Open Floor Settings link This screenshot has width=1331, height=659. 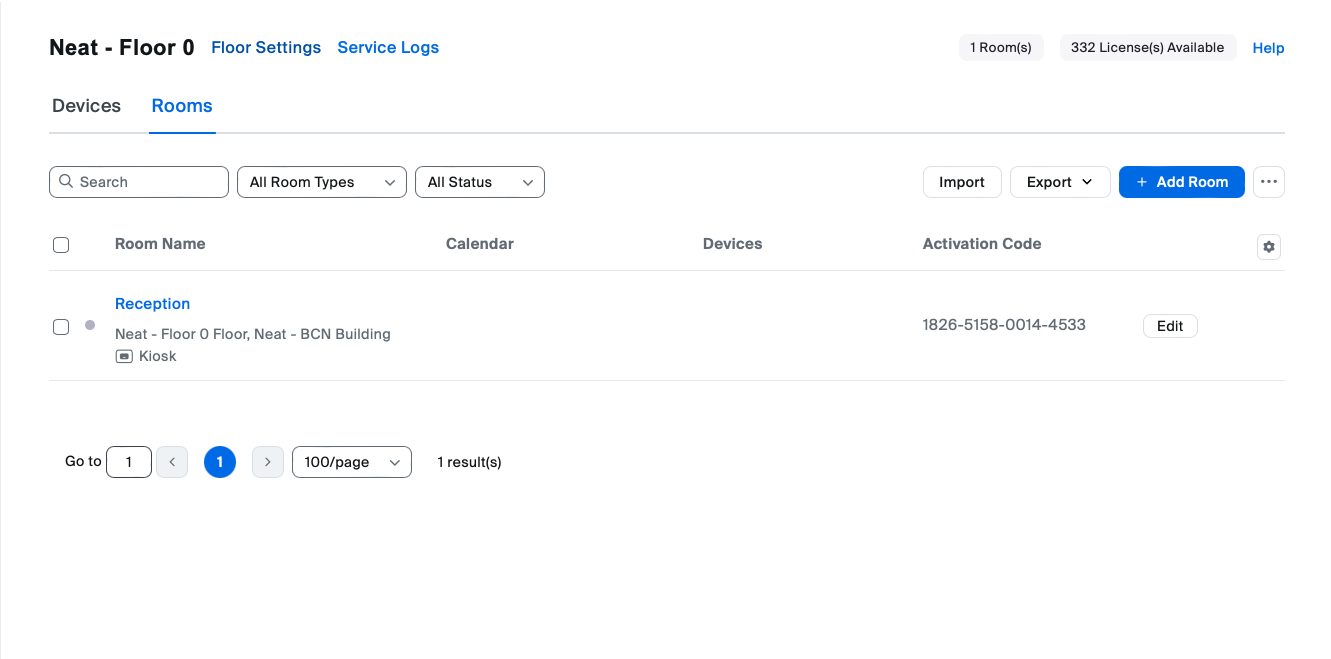(266, 47)
